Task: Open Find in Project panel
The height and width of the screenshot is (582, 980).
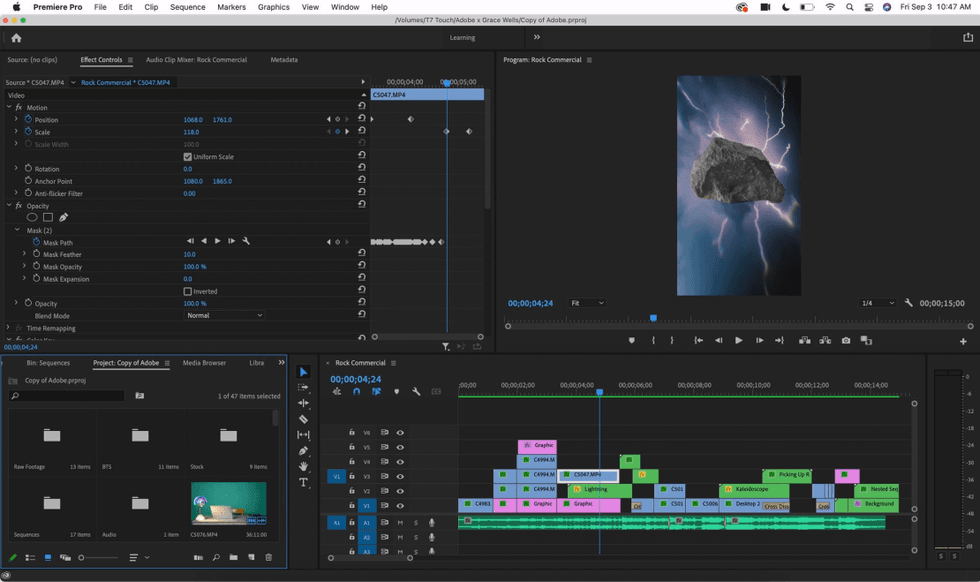Action: point(216,557)
